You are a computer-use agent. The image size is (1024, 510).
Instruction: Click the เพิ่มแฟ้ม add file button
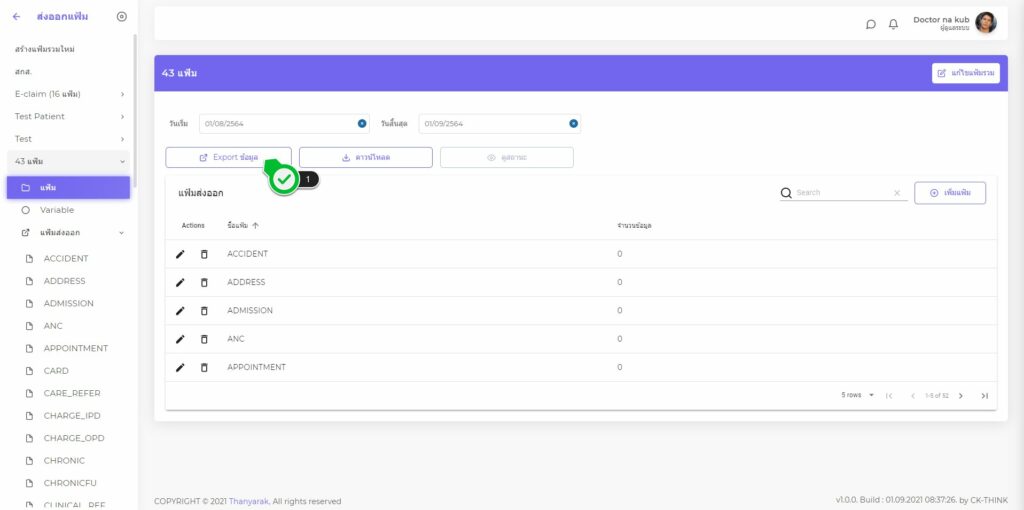point(950,193)
